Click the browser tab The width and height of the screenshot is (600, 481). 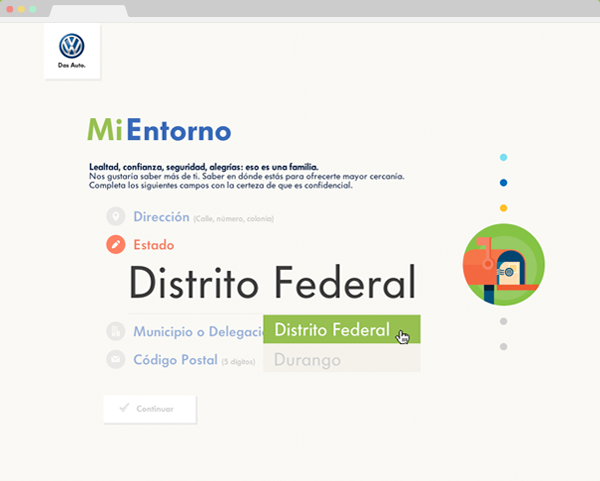89,11
